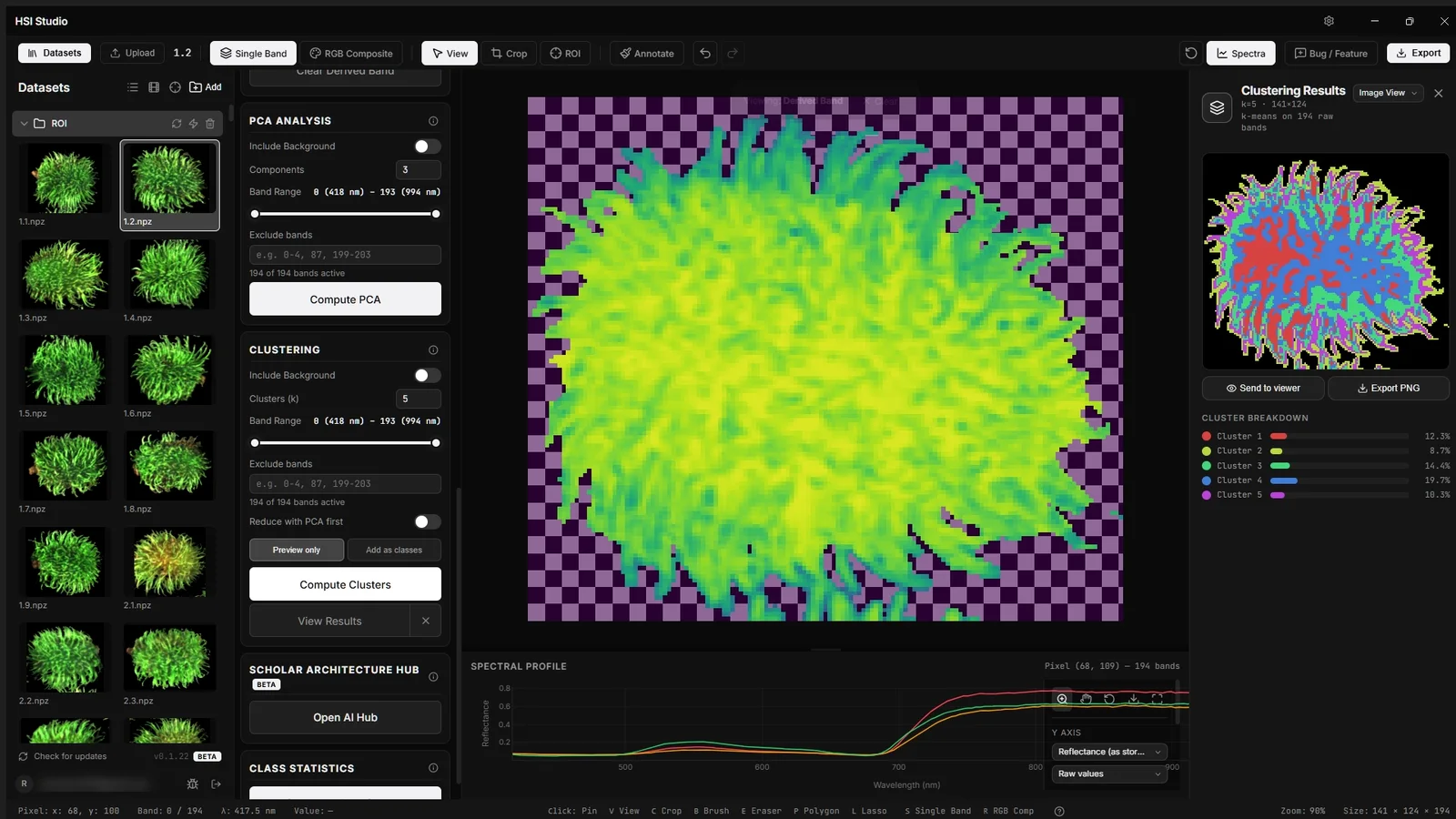Check for updates
Viewport: 1456px width, 819px height.
click(x=63, y=756)
